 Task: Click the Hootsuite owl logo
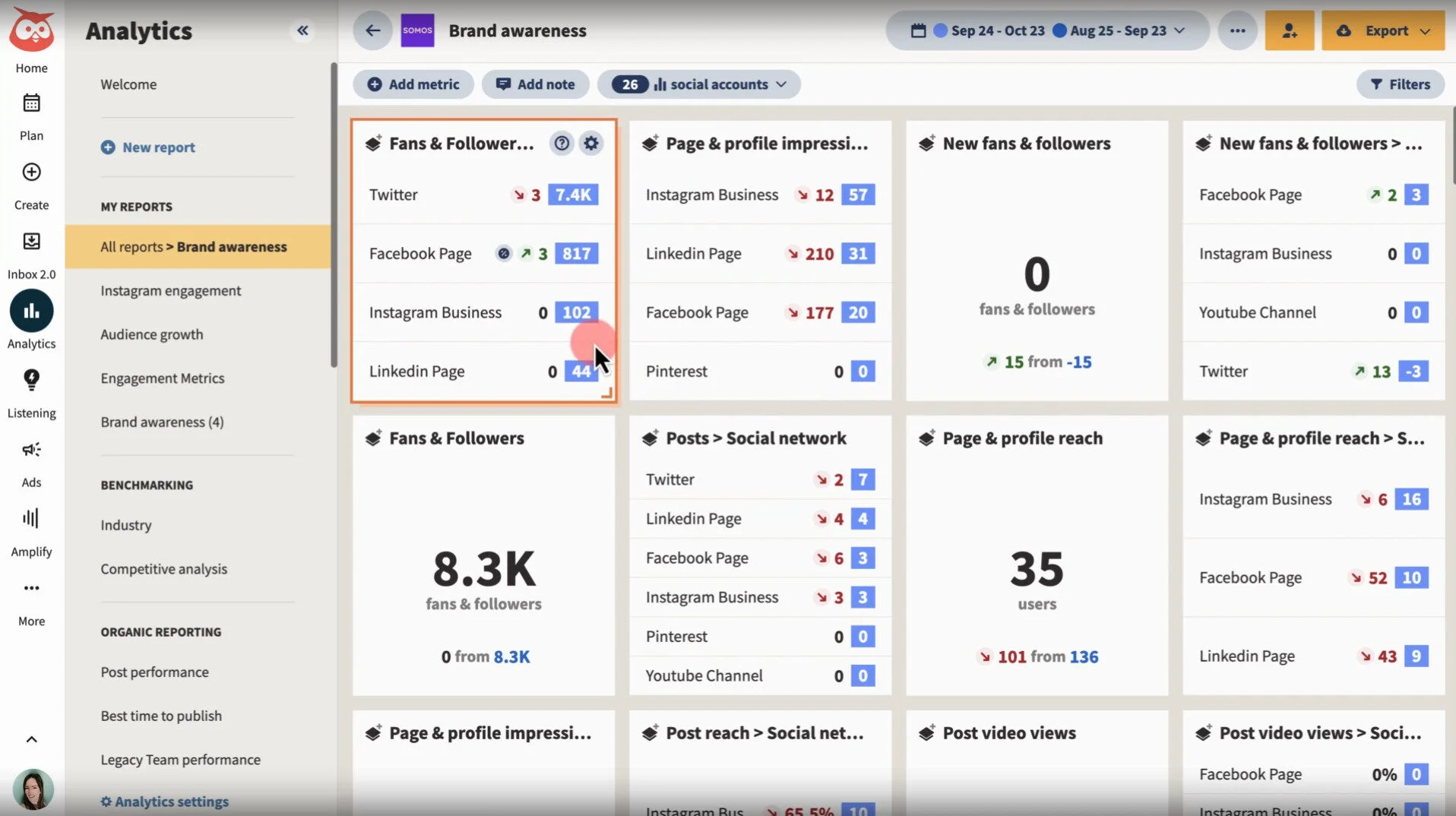pos(31,30)
